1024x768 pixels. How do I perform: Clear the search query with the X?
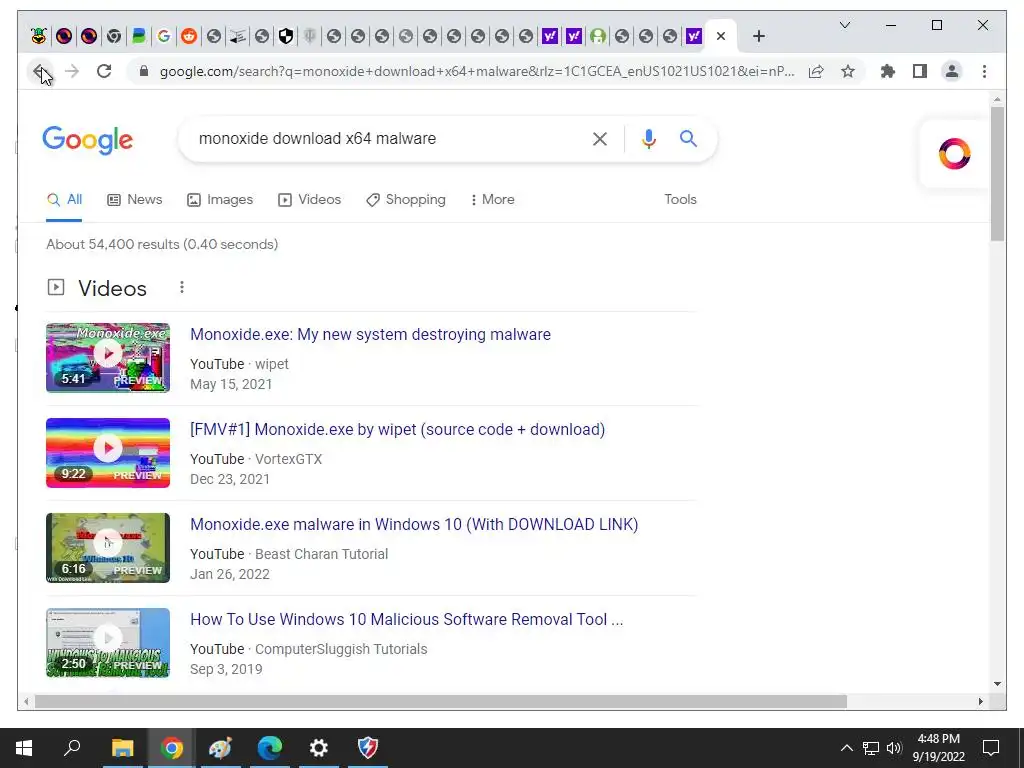tap(600, 138)
